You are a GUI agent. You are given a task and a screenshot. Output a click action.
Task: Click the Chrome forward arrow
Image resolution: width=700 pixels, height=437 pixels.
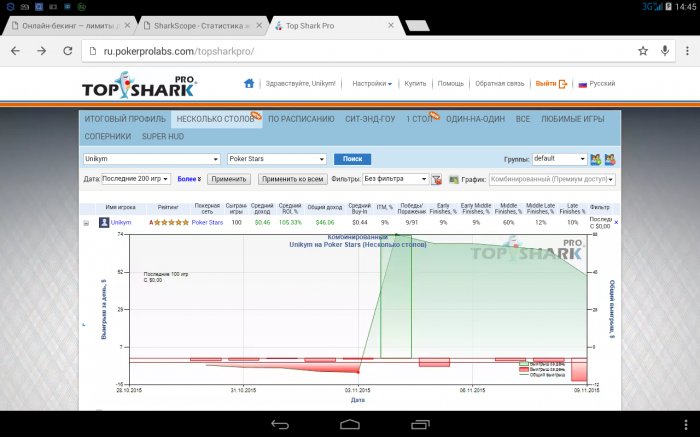pos(42,51)
